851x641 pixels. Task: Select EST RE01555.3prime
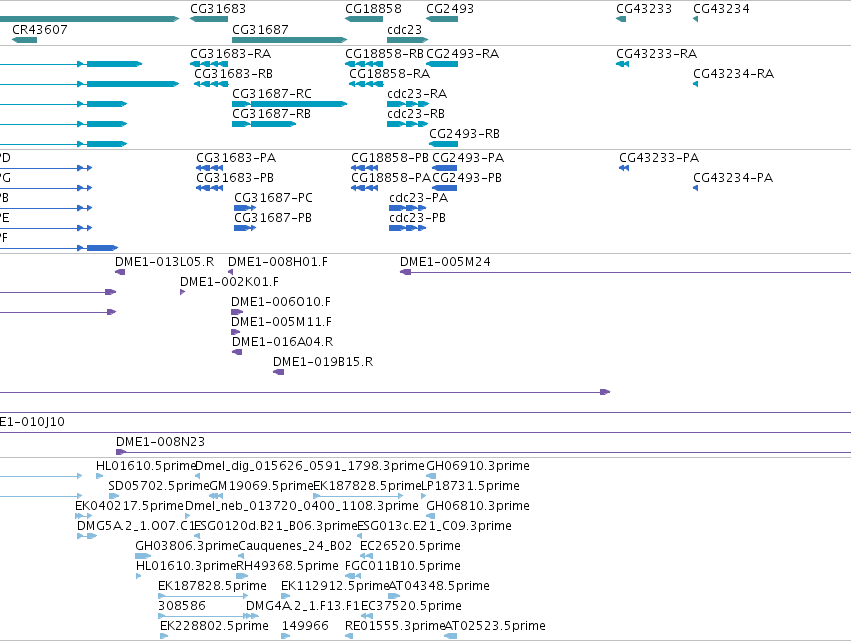(349, 636)
